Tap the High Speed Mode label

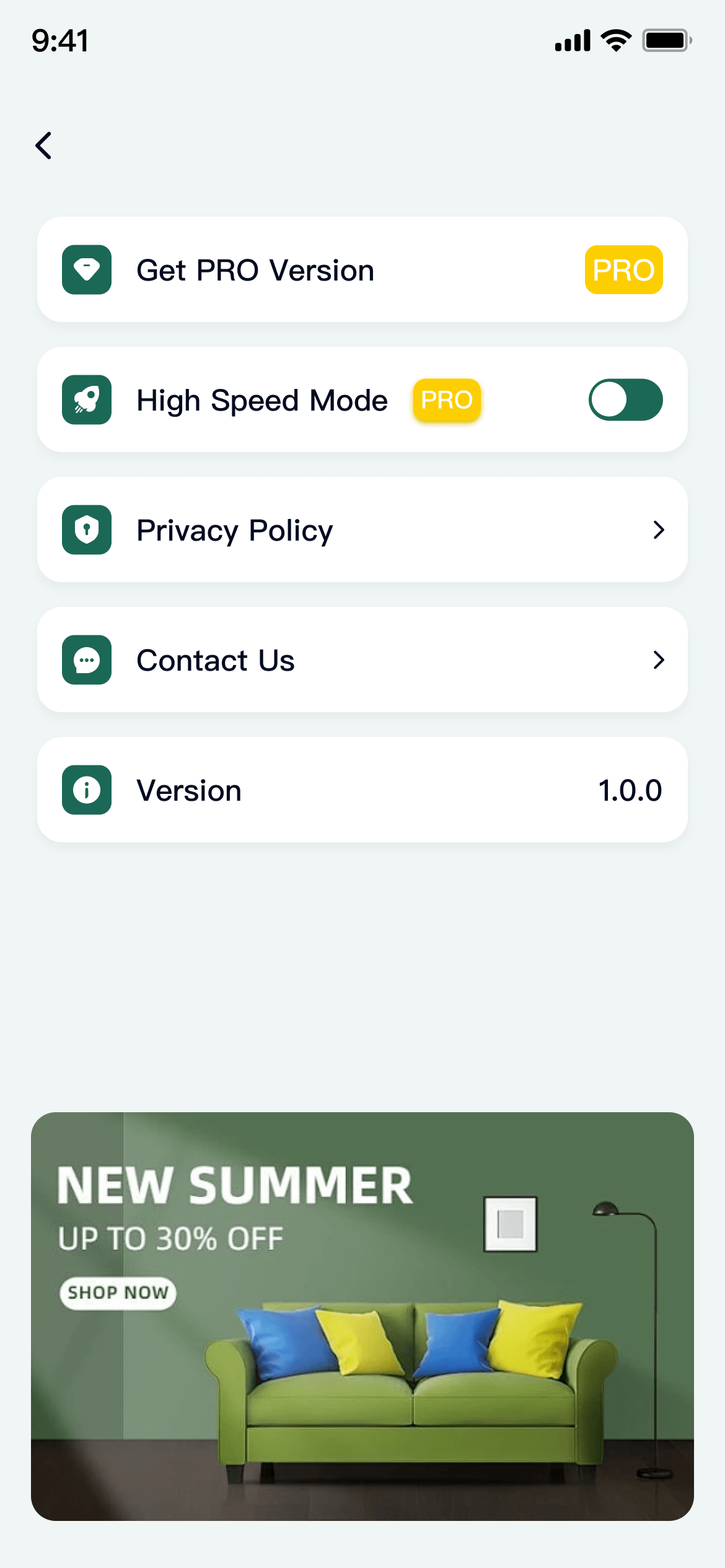pyautogui.click(x=262, y=401)
